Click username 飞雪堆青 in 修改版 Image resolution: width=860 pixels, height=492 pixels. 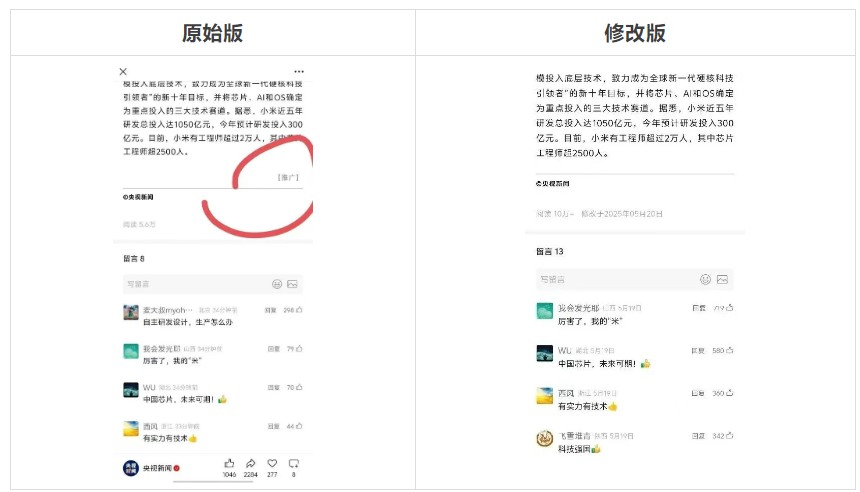574,436
